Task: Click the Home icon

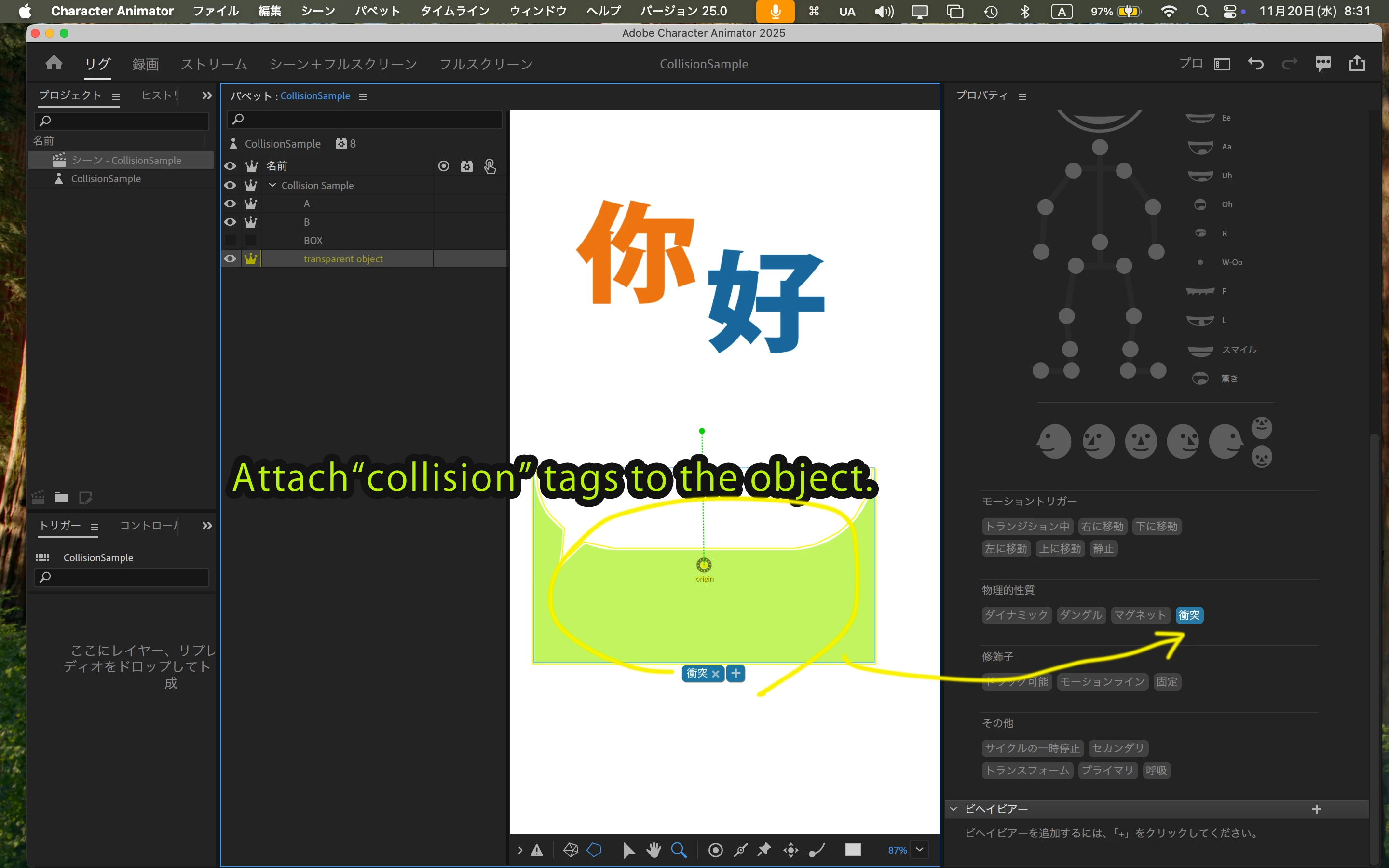Action: pyautogui.click(x=54, y=63)
